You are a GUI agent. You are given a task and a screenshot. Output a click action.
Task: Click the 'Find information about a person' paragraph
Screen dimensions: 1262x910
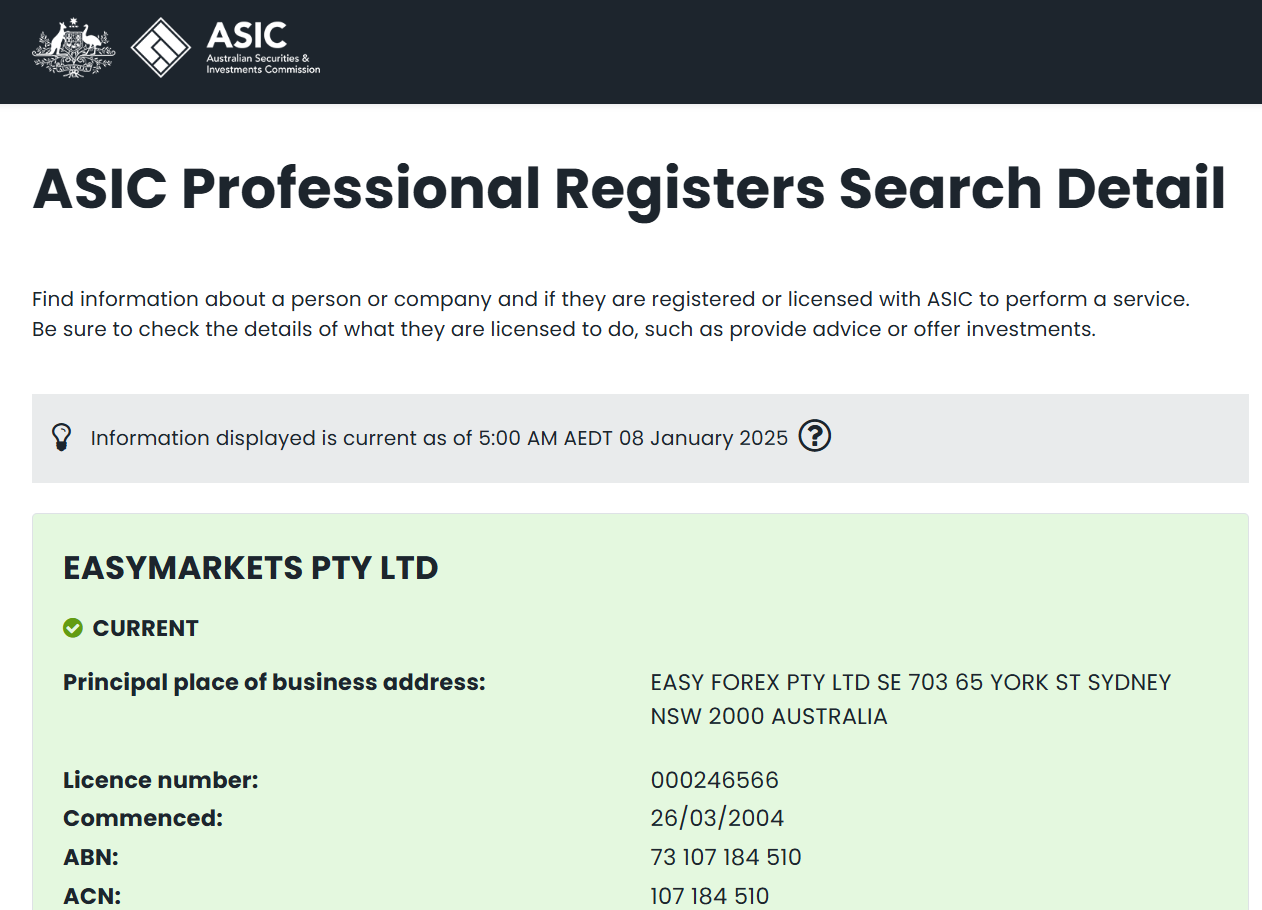pos(611,313)
